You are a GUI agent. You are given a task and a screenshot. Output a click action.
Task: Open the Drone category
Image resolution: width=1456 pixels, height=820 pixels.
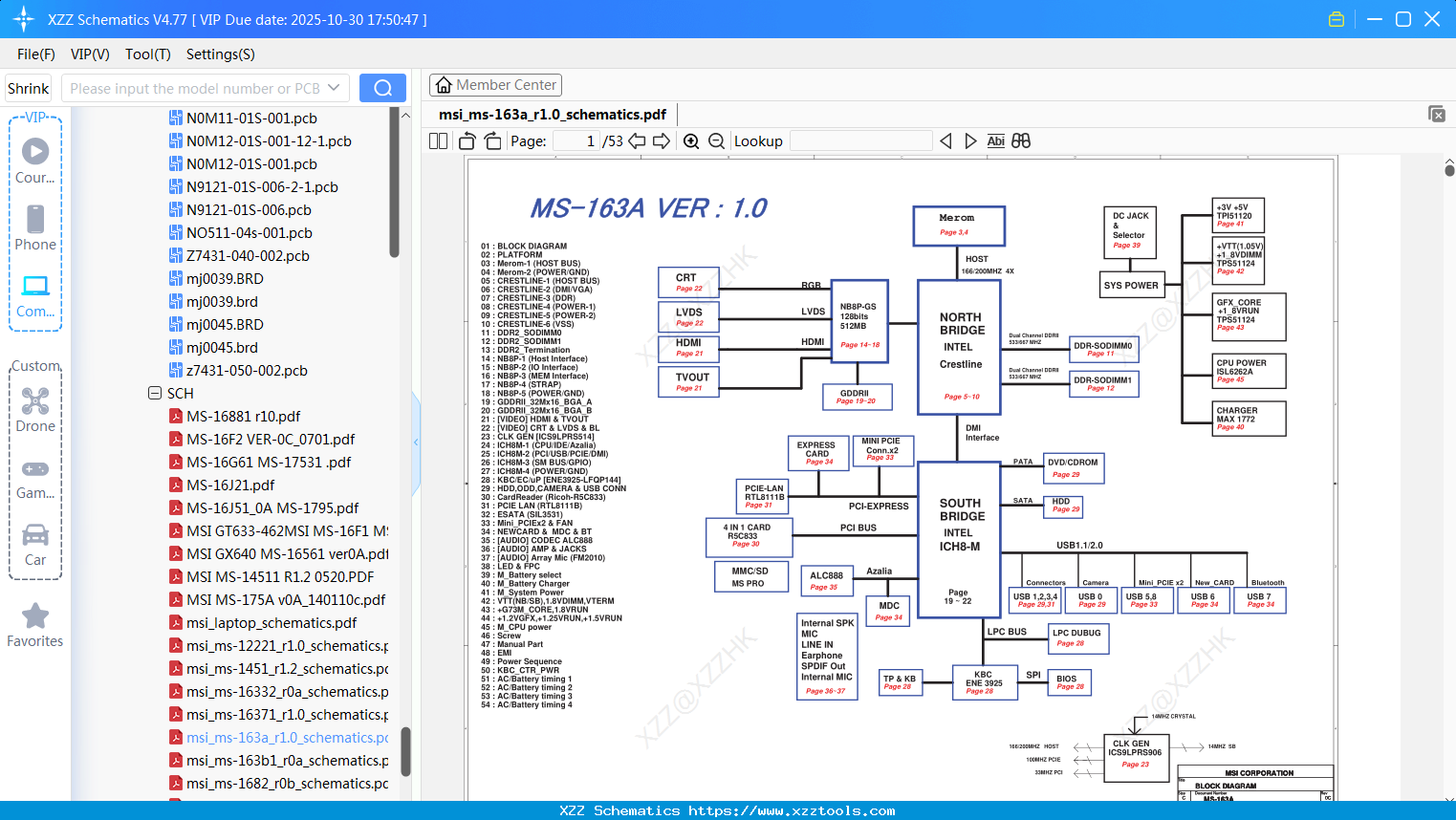coord(35,410)
